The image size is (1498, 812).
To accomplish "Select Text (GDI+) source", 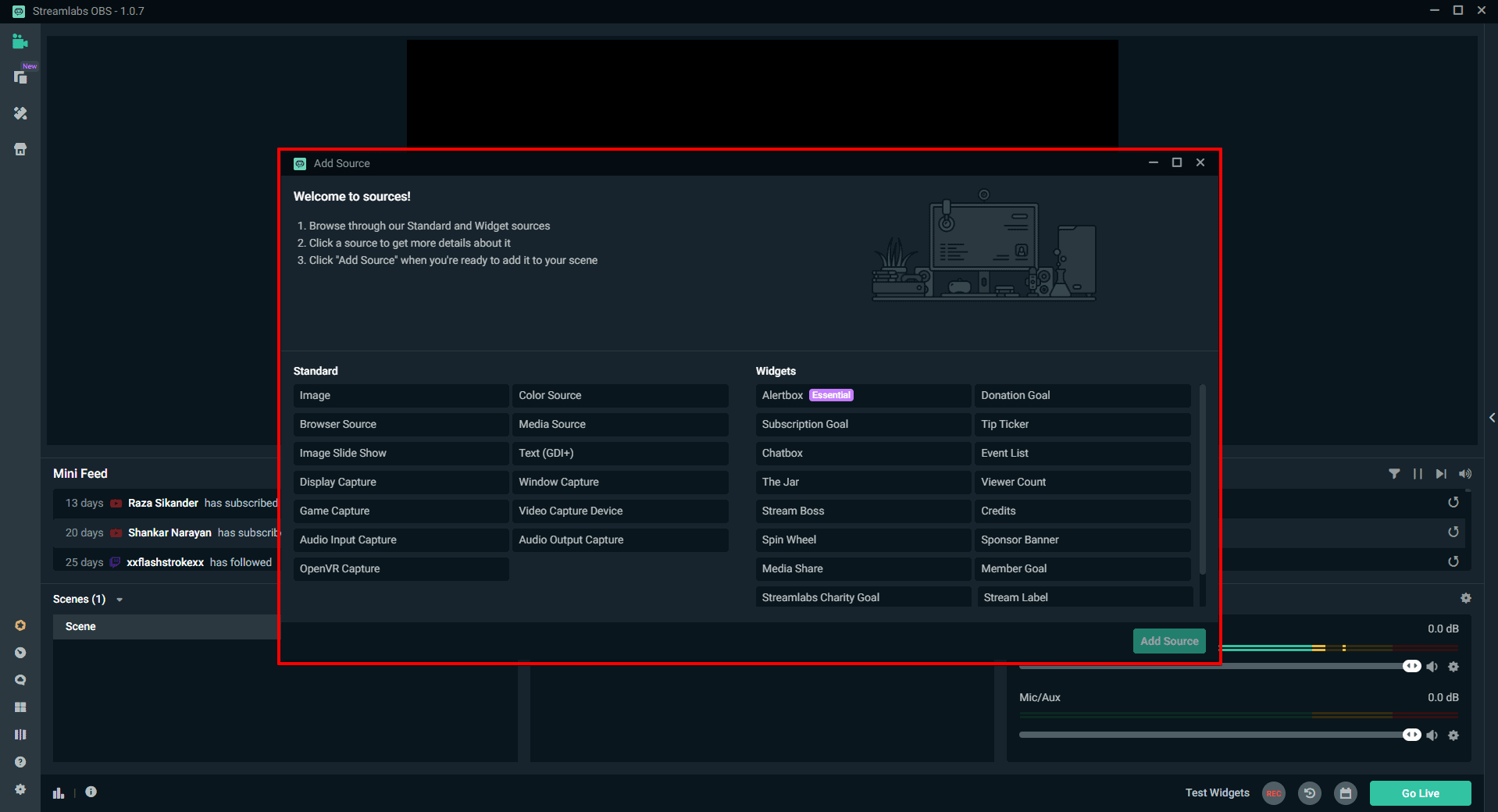I will pos(621,454).
